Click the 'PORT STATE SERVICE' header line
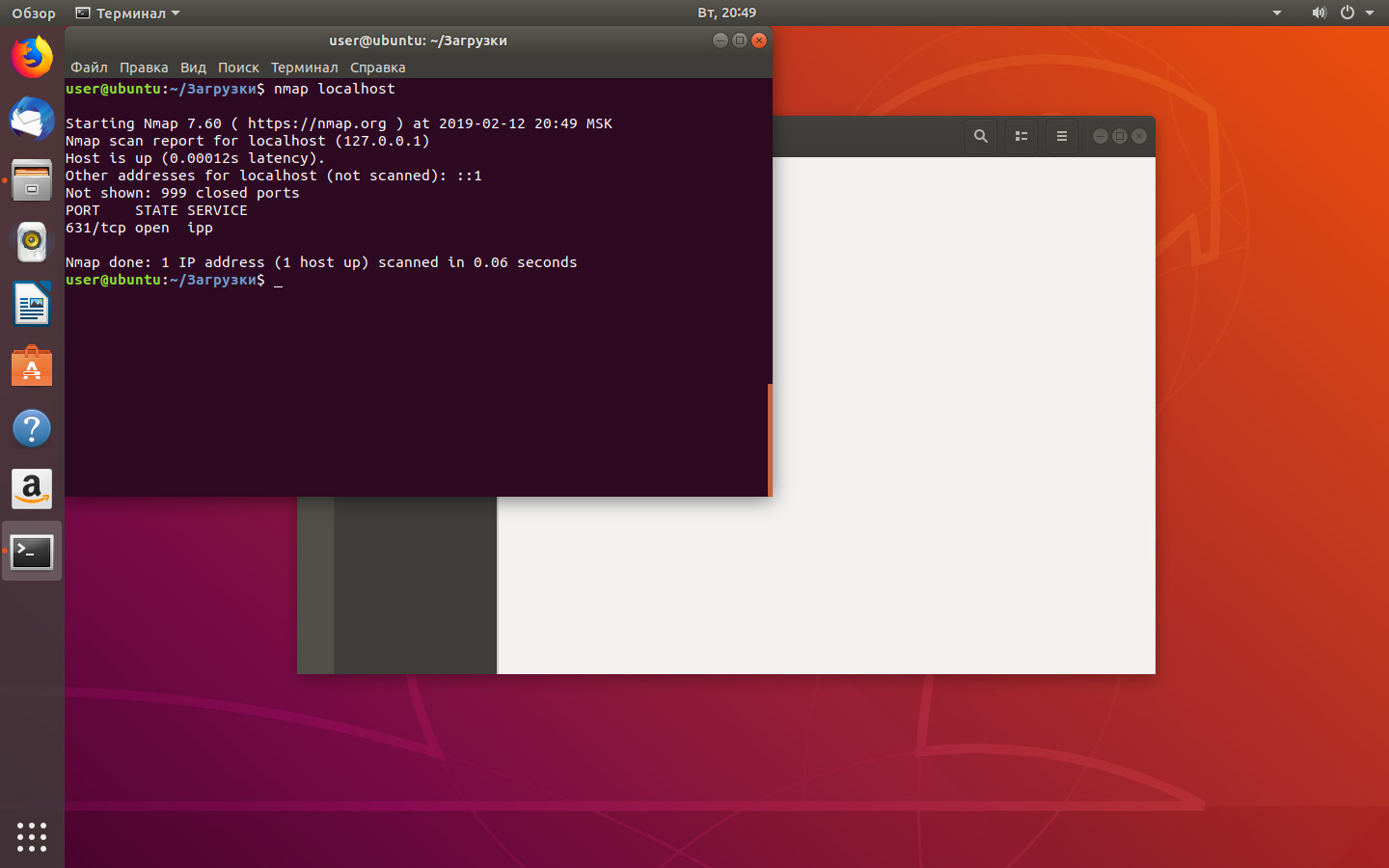Screen dimensions: 1389x868 [156, 210]
